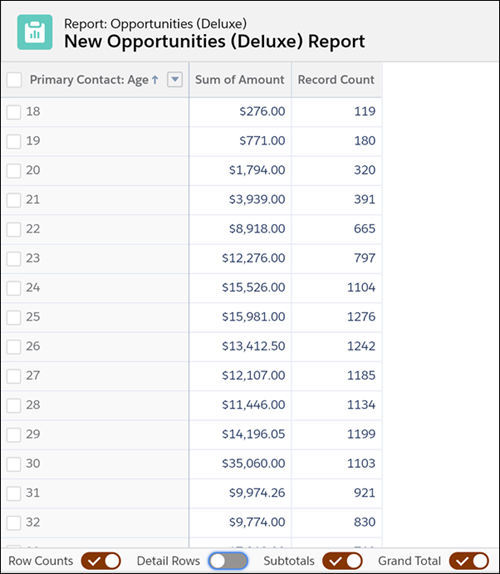The width and height of the screenshot is (500, 574).
Task: Check the box for age 18 row
Action: point(14,112)
